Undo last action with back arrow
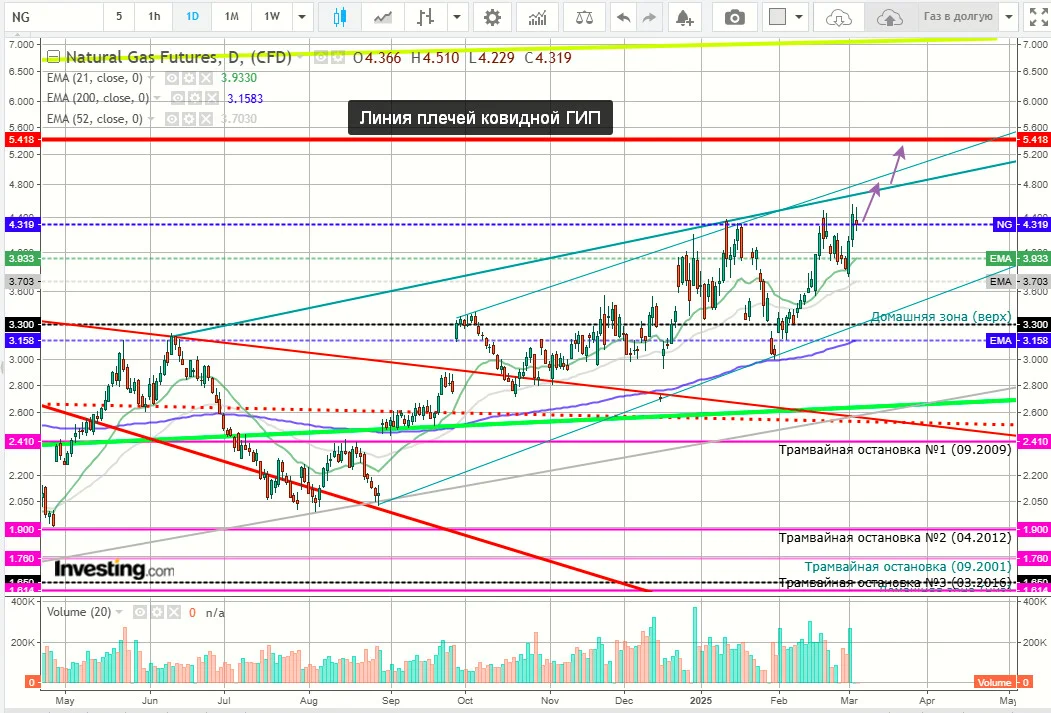This screenshot has width=1051, height=713. pyautogui.click(x=623, y=17)
